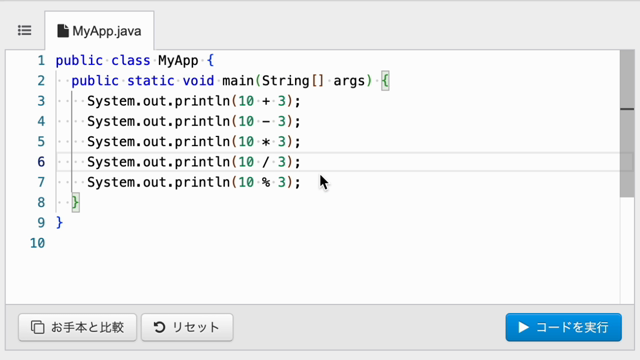Click the お手本と比較 compare button

[78, 327]
